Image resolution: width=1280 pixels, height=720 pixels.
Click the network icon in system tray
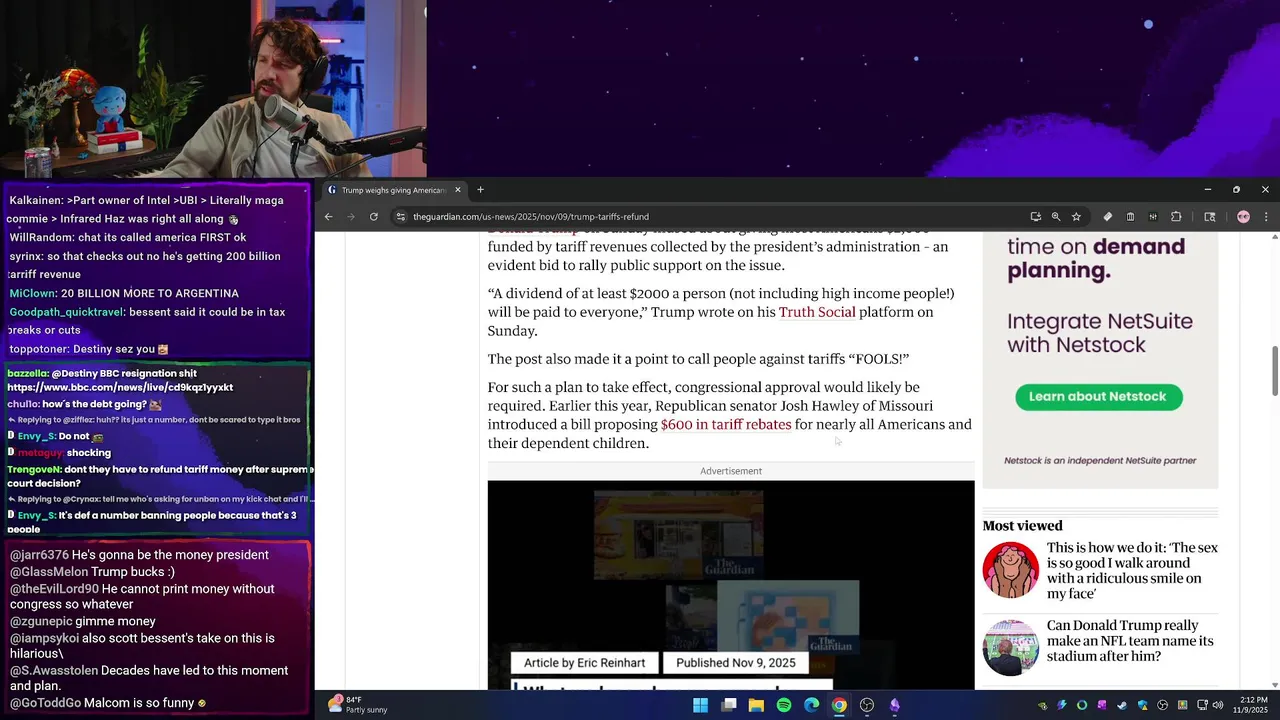click(x=1202, y=705)
